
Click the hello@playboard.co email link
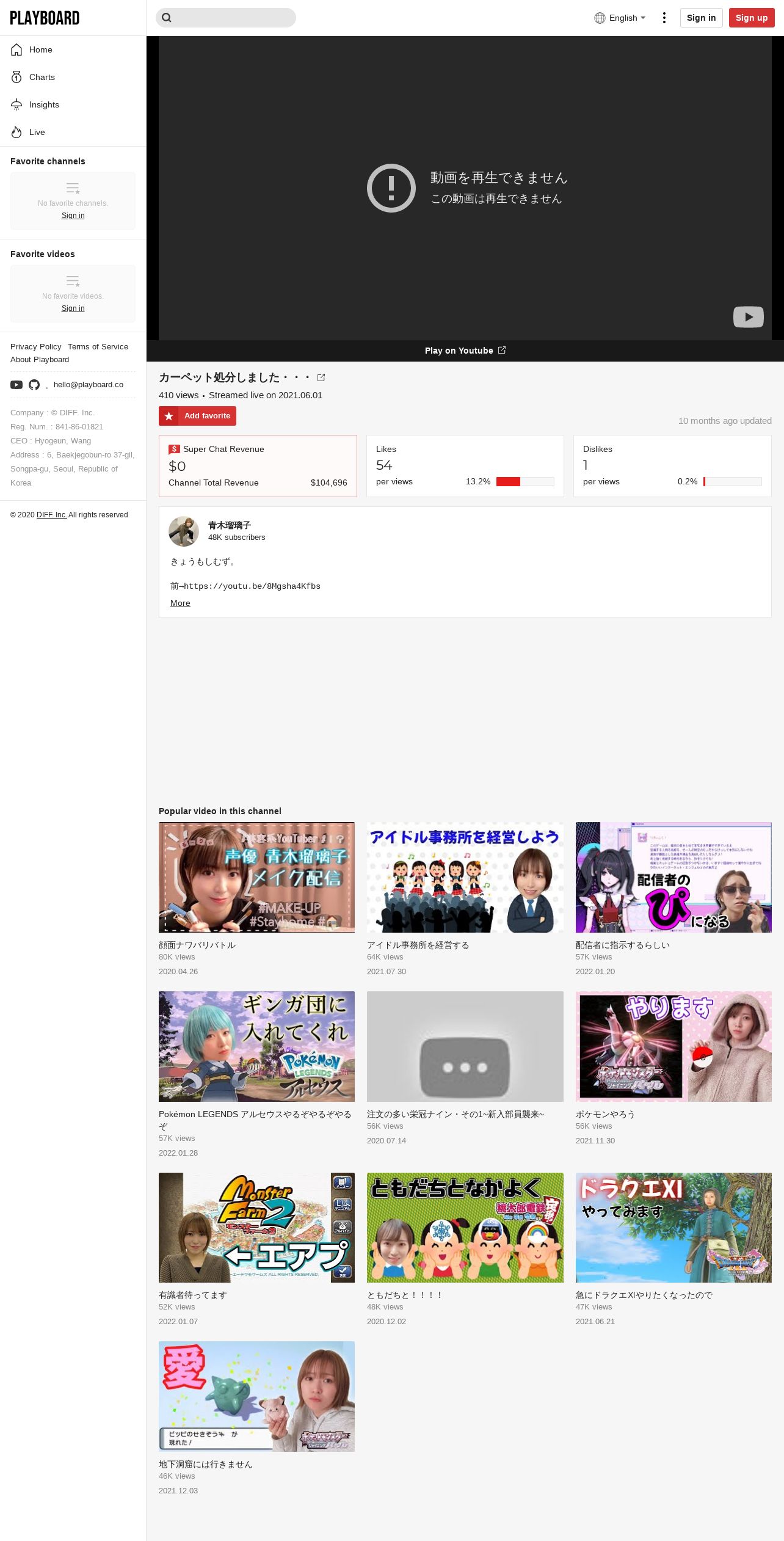(89, 384)
